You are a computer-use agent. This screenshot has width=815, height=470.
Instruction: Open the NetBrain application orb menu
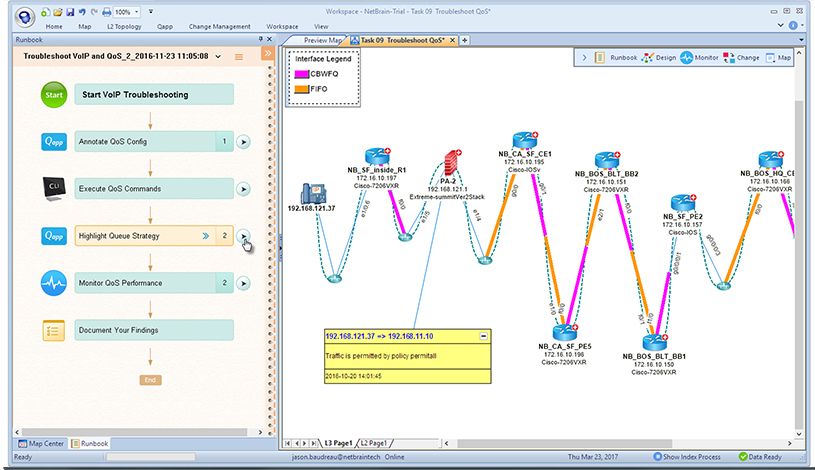tap(24, 17)
